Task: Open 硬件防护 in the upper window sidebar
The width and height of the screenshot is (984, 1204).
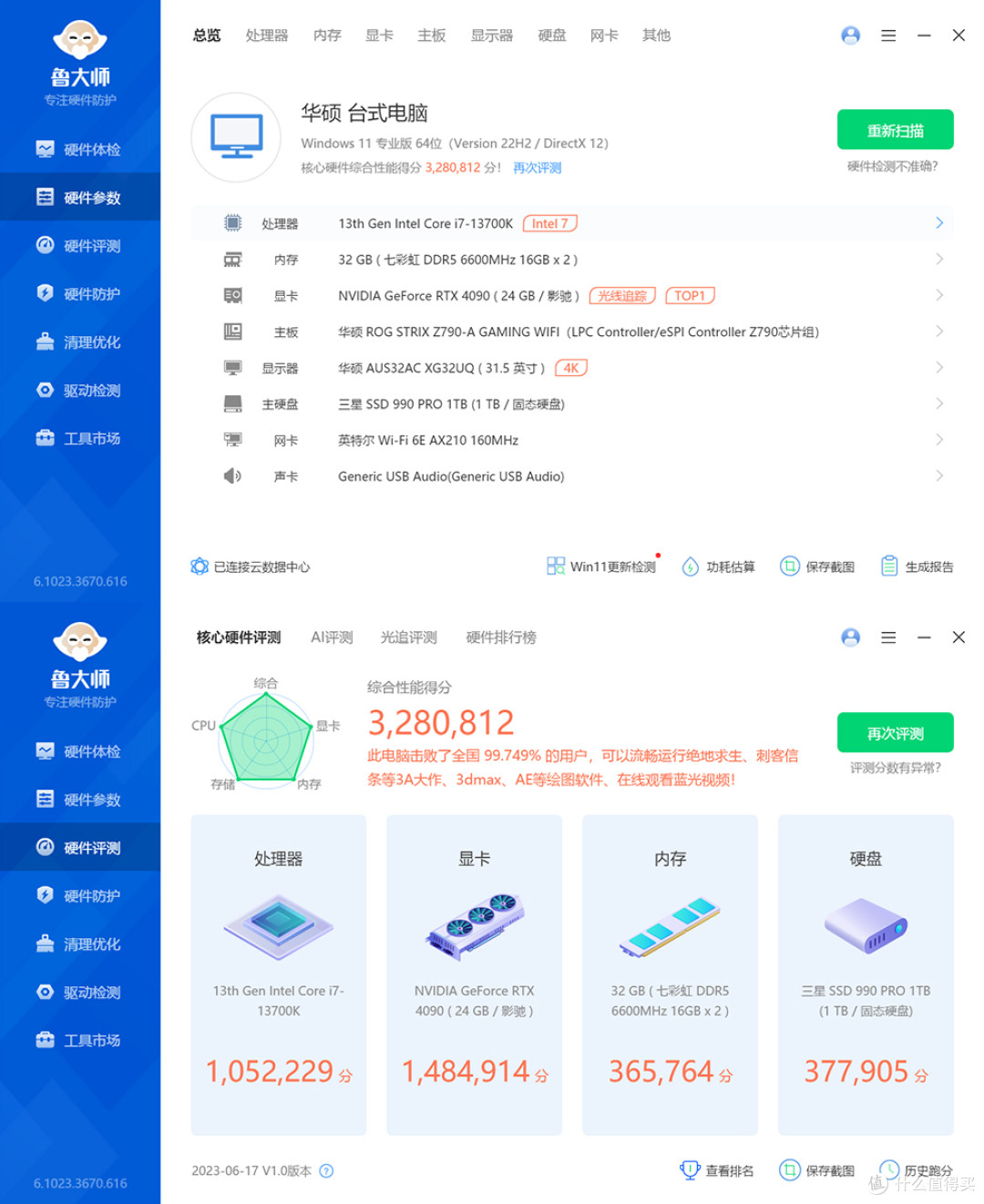Action: 80,294
